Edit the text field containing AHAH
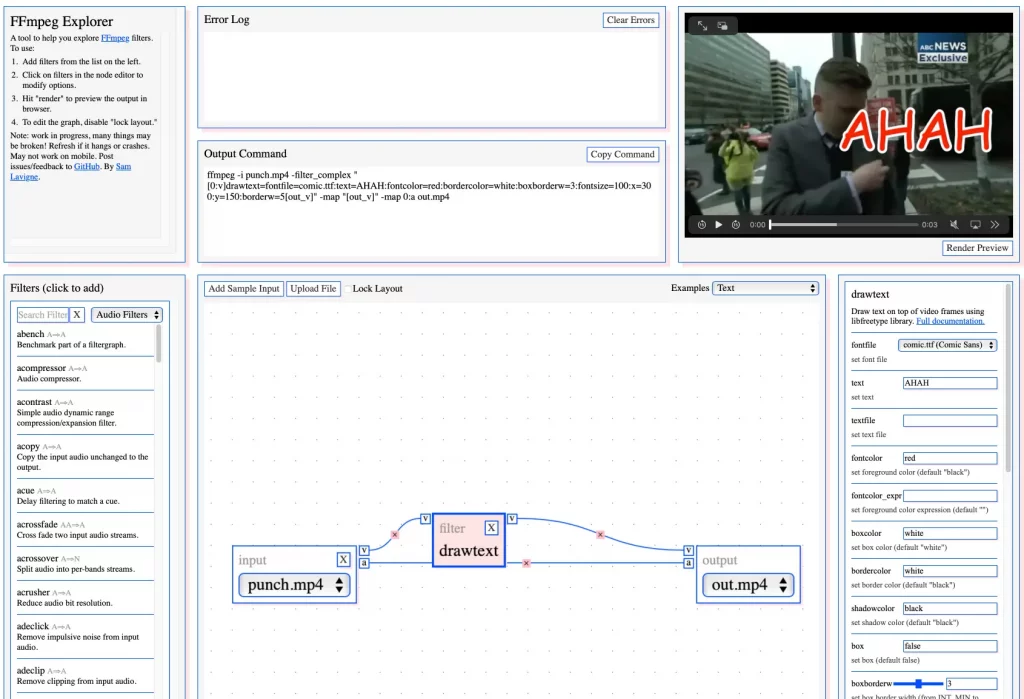The image size is (1024, 699). [x=950, y=383]
